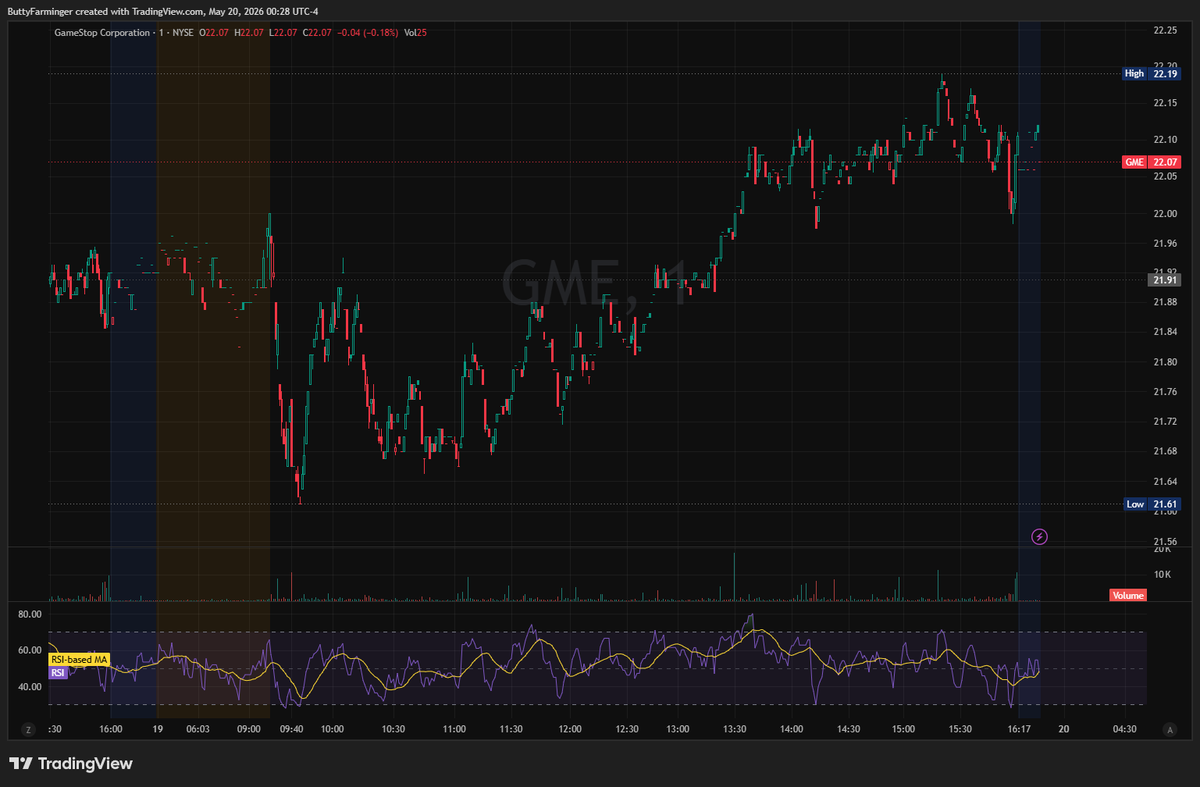Click the 15:00 time axis label
The width and height of the screenshot is (1200, 787).
click(x=903, y=730)
